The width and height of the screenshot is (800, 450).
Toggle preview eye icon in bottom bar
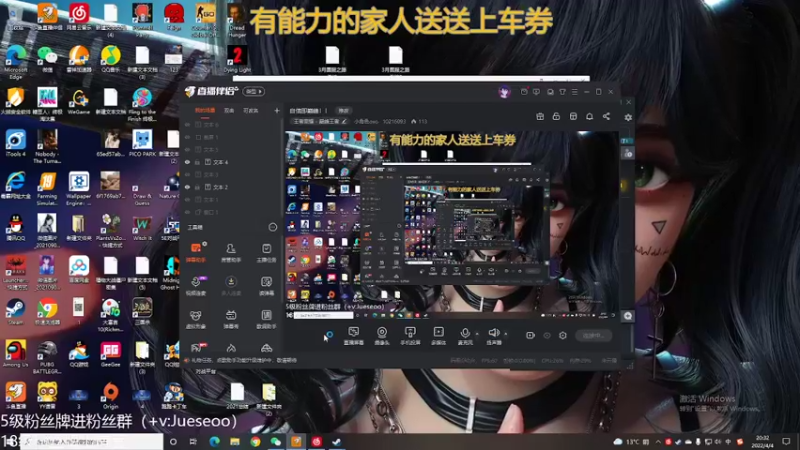[547, 335]
